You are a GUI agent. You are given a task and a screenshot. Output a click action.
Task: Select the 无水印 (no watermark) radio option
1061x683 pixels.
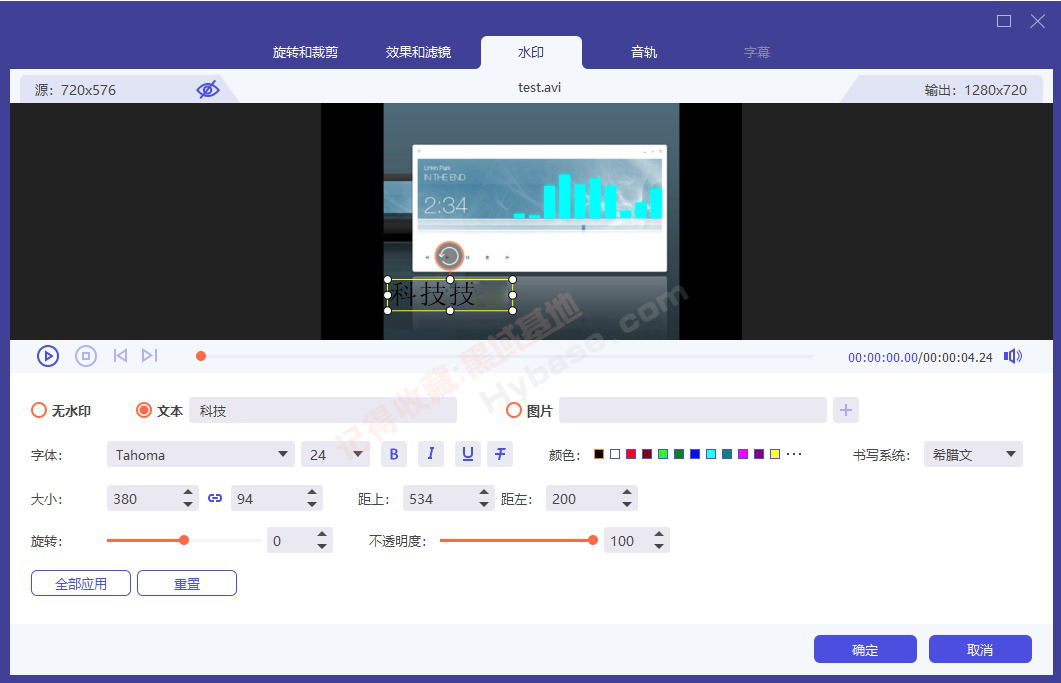point(39,410)
